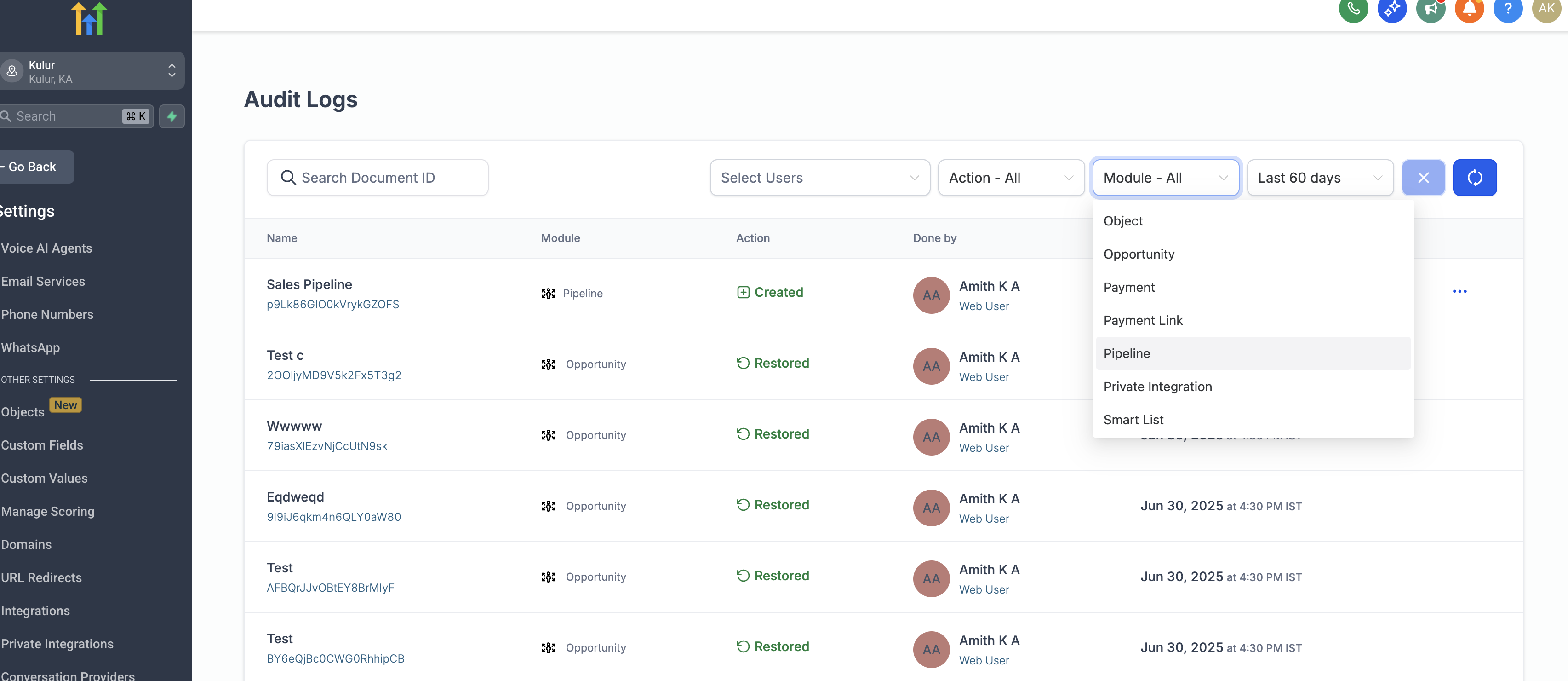Open the Action - All dropdown

coord(1010,178)
